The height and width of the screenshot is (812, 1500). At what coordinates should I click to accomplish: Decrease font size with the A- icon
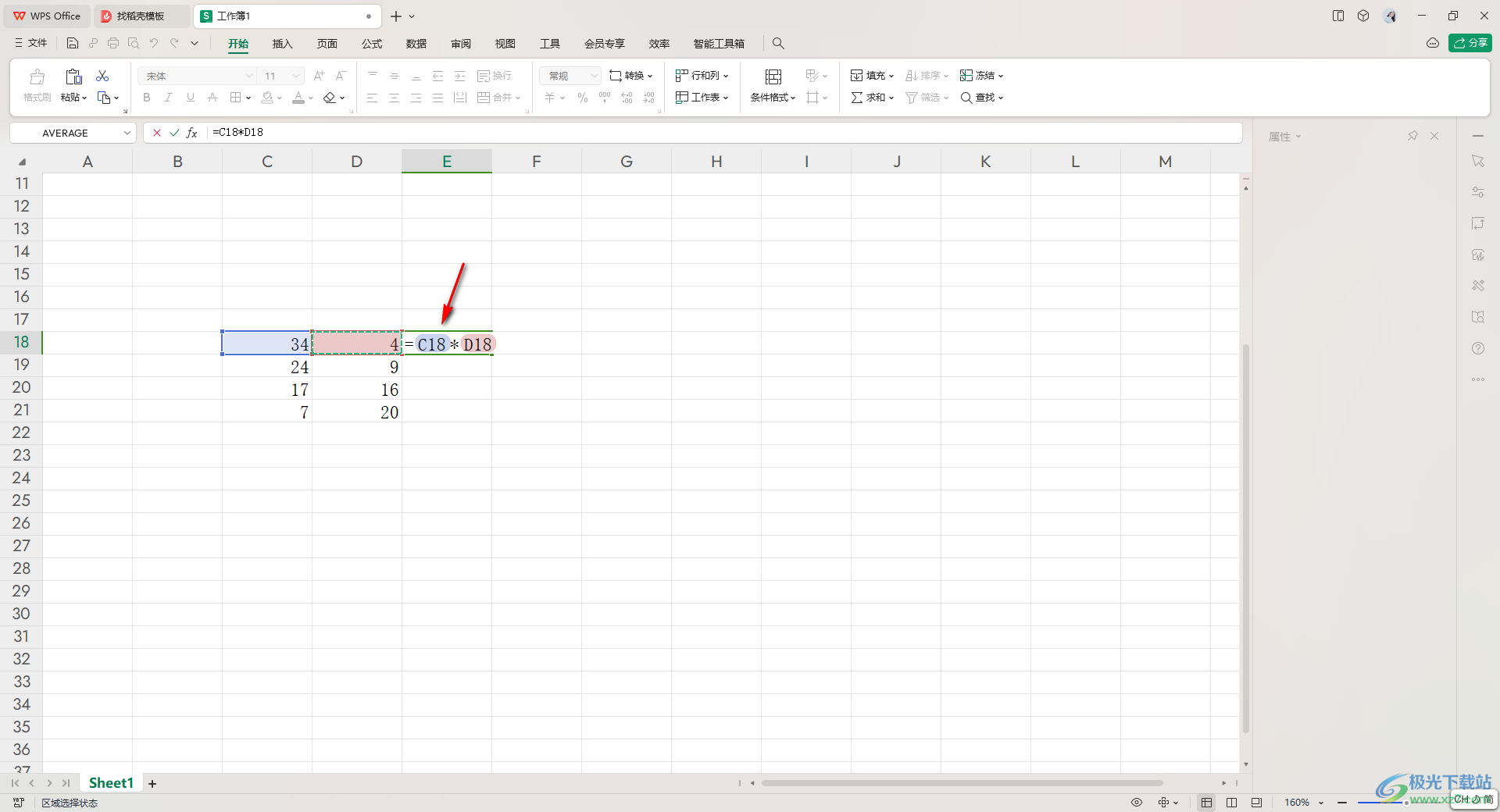click(341, 76)
